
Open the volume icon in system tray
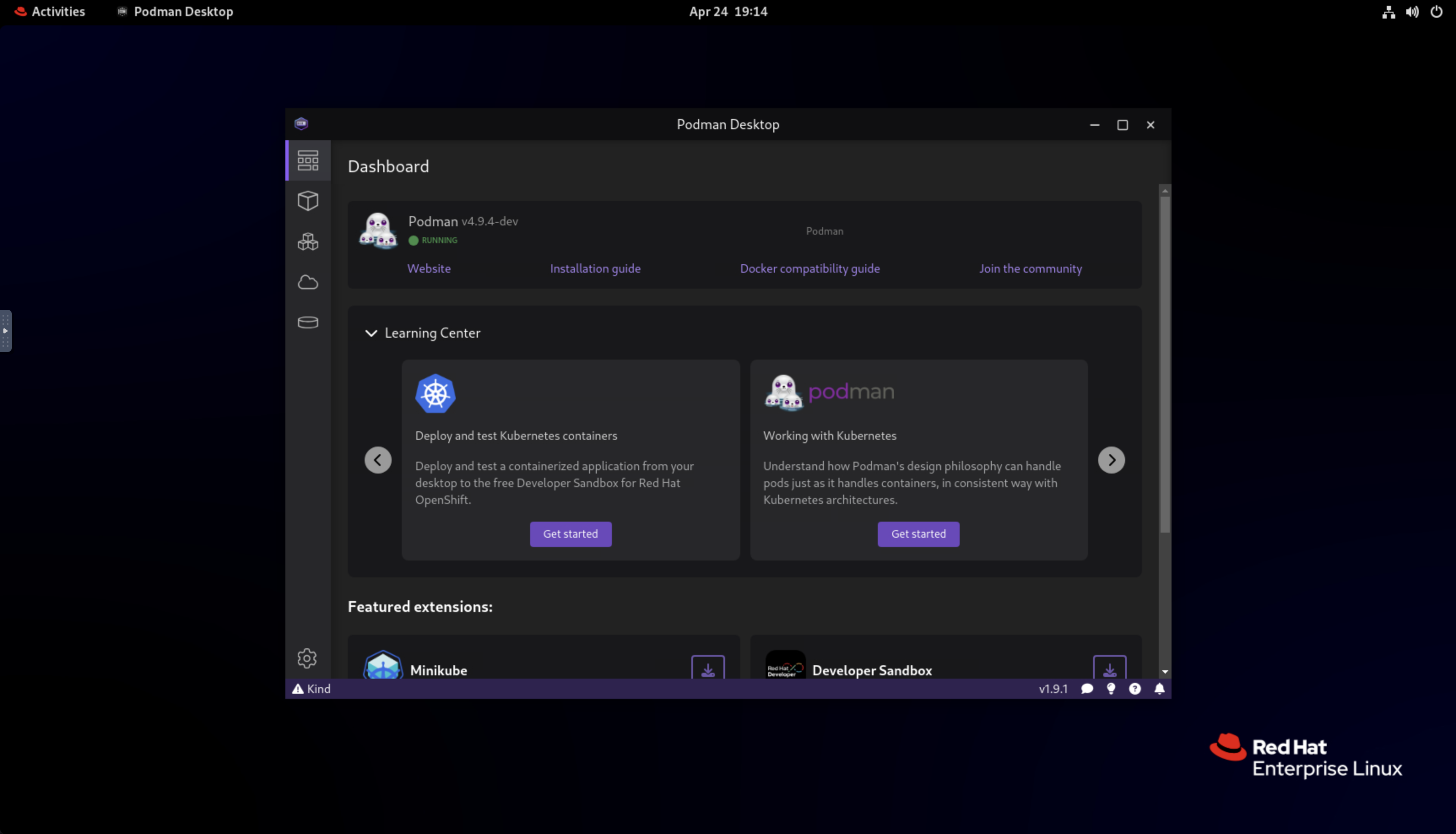click(x=1412, y=12)
